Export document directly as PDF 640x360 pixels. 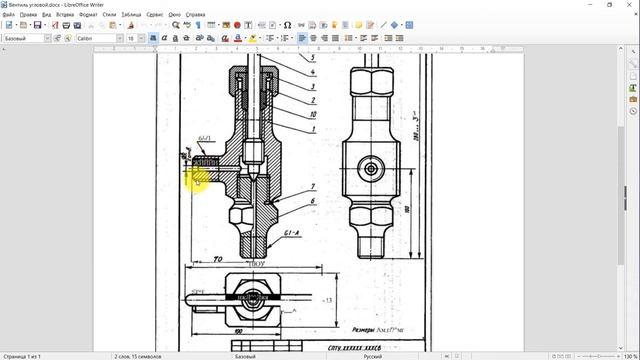click(x=55, y=25)
